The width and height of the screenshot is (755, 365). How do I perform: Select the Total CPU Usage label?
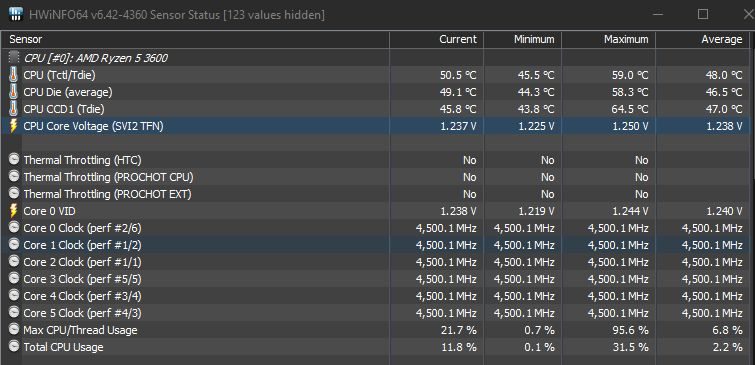(x=63, y=347)
